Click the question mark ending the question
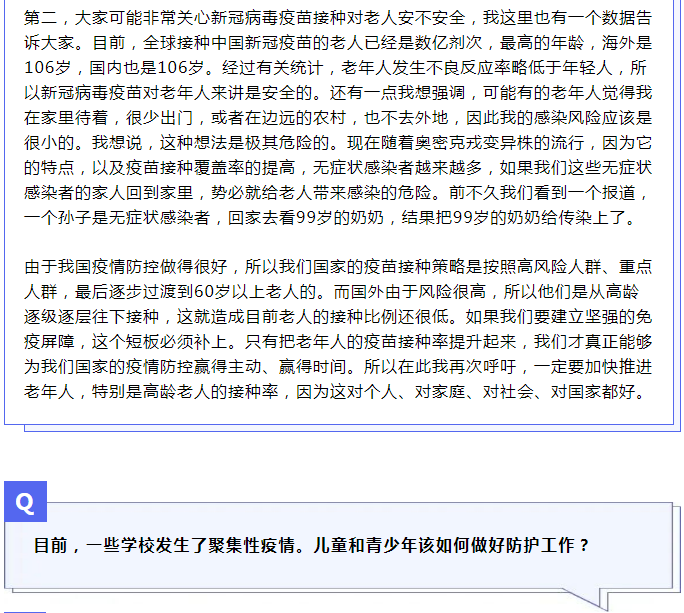684x613 pixels. pos(584,545)
